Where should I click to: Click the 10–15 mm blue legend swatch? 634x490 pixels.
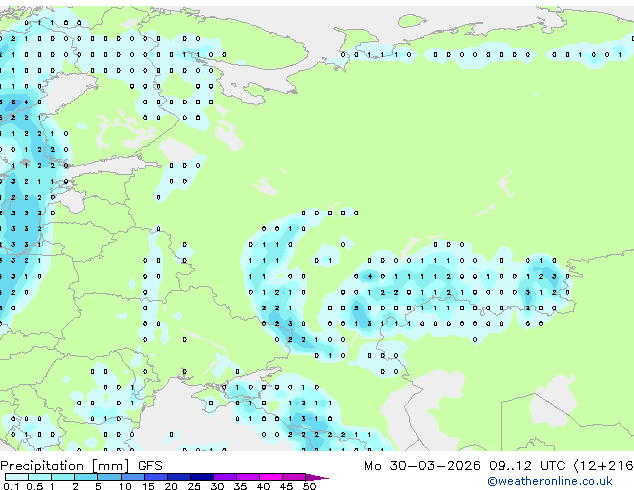coord(133,477)
